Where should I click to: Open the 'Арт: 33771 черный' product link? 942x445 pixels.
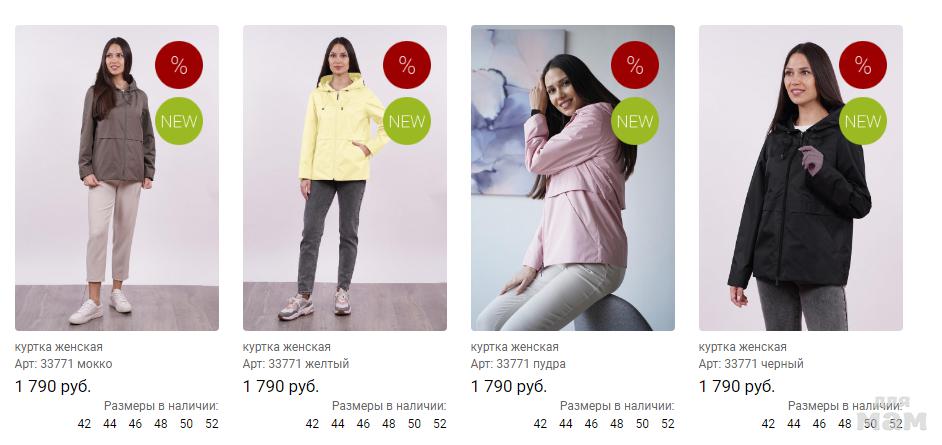tap(751, 364)
